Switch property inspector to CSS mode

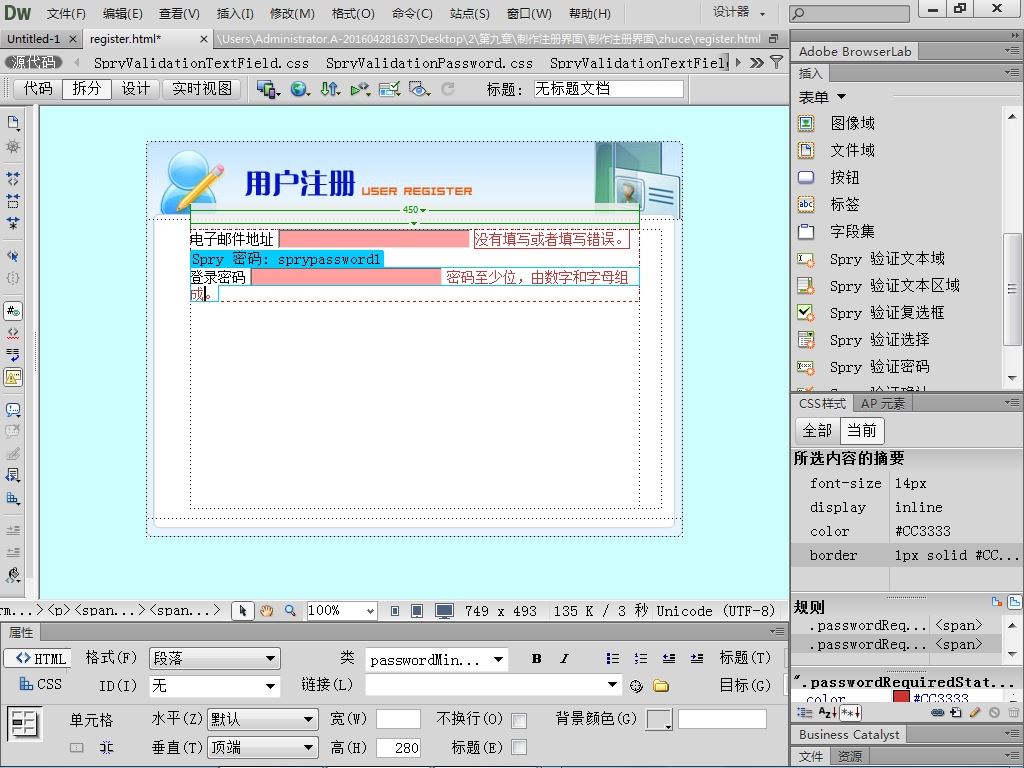[40, 684]
